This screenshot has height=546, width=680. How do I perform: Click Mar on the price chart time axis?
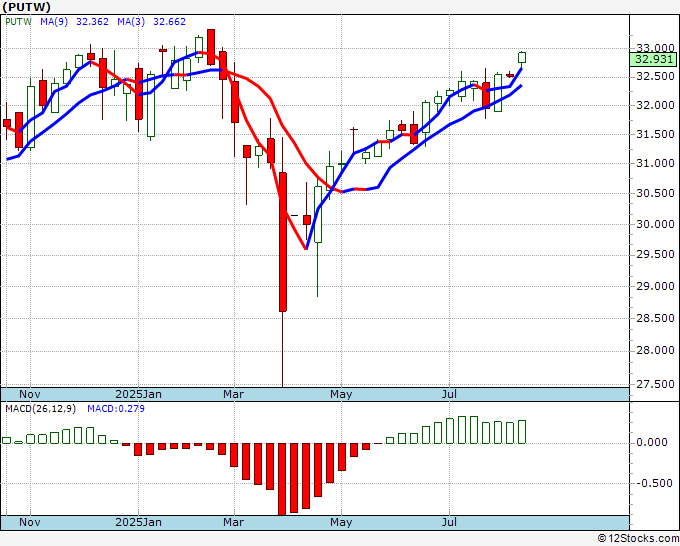pyautogui.click(x=233, y=394)
